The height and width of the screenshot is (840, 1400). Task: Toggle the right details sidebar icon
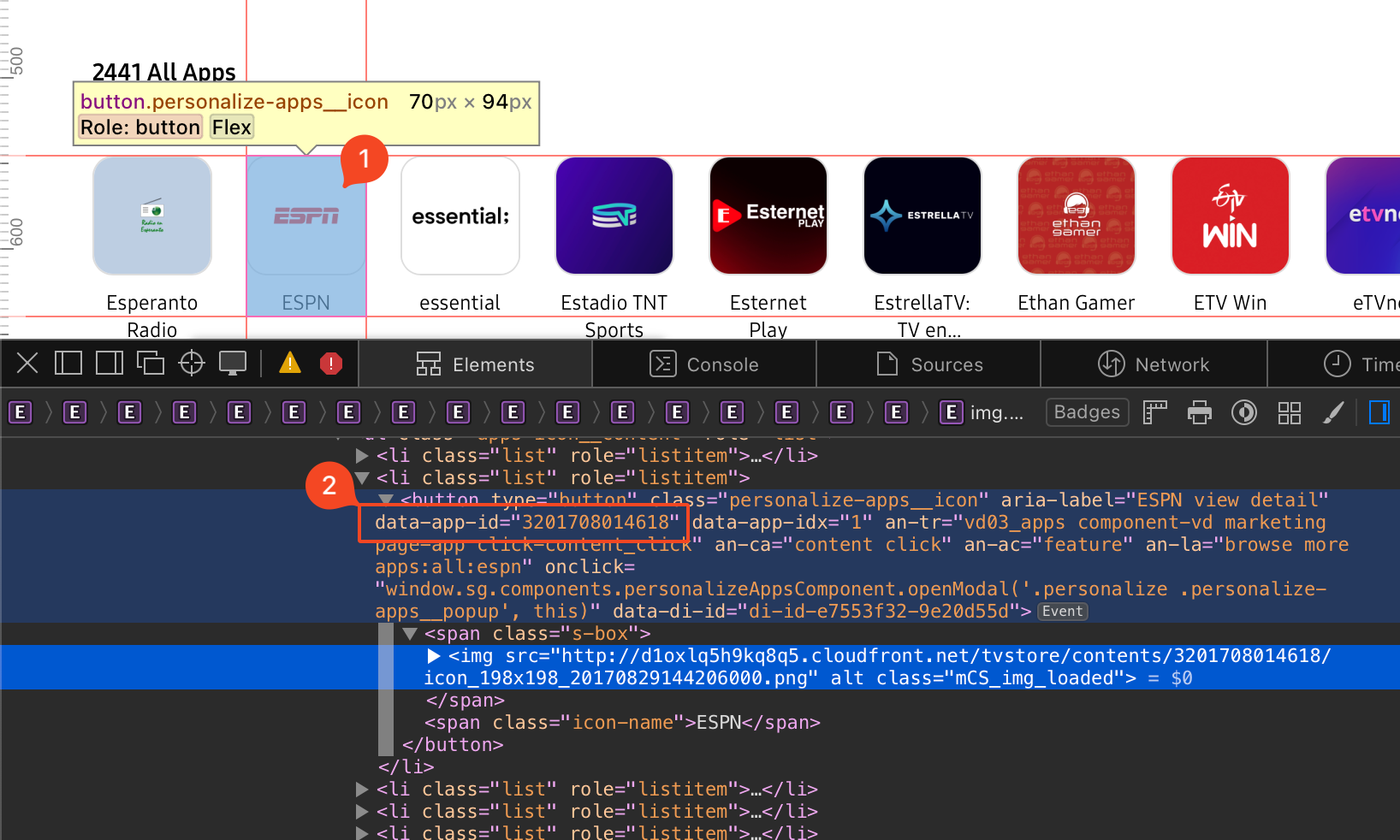(x=1379, y=413)
